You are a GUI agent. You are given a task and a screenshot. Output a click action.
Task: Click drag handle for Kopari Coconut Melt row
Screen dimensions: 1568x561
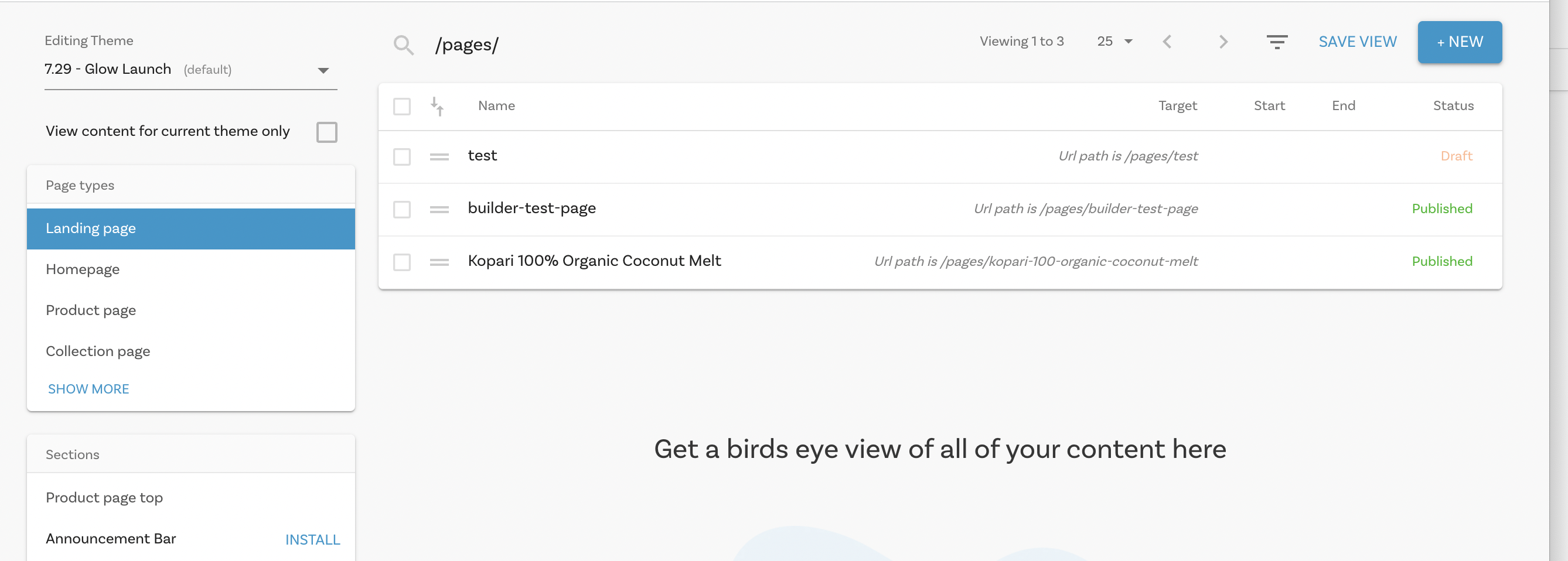[x=439, y=262]
